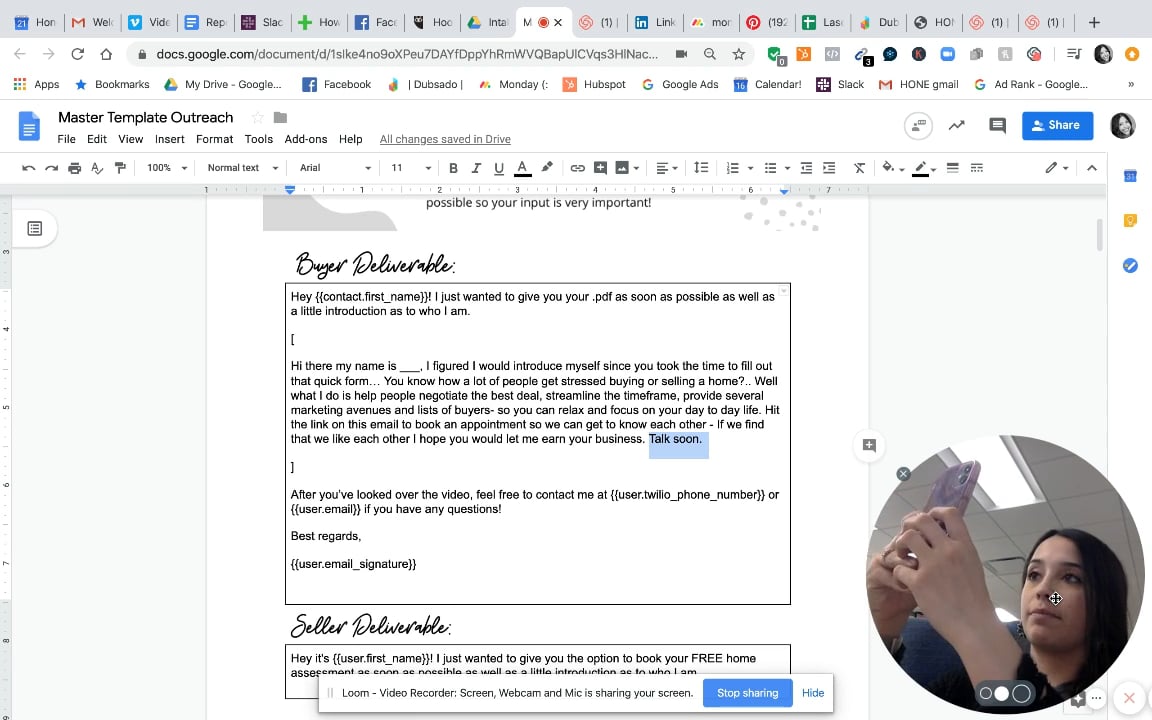This screenshot has width=1152, height=720.
Task: Decrease the paragraph indent
Action: (806, 168)
